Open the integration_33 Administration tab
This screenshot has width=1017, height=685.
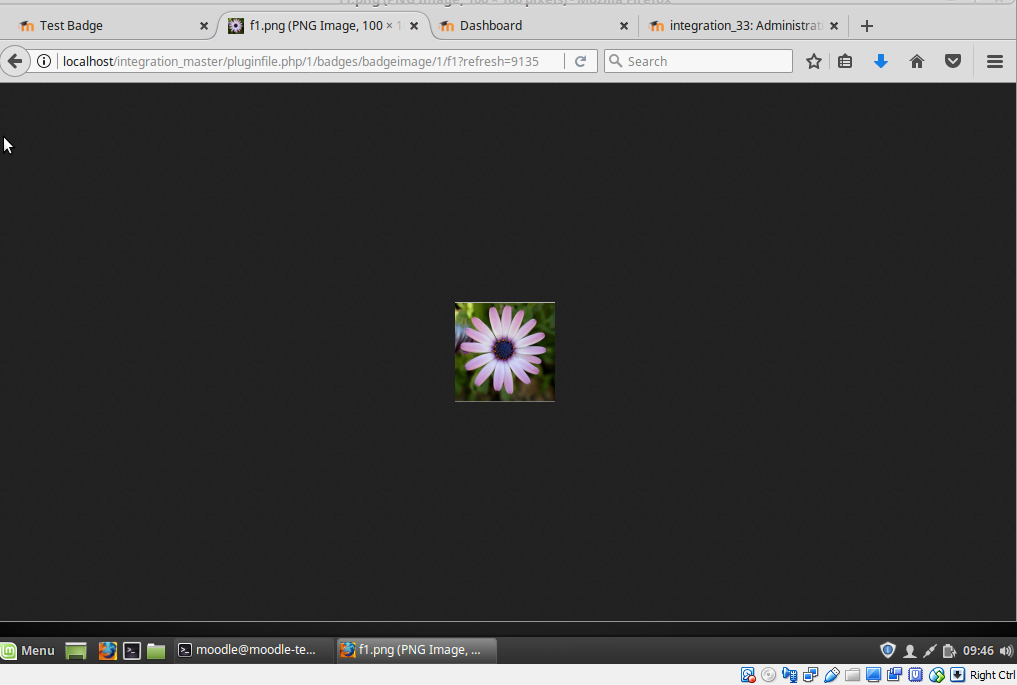coord(745,26)
